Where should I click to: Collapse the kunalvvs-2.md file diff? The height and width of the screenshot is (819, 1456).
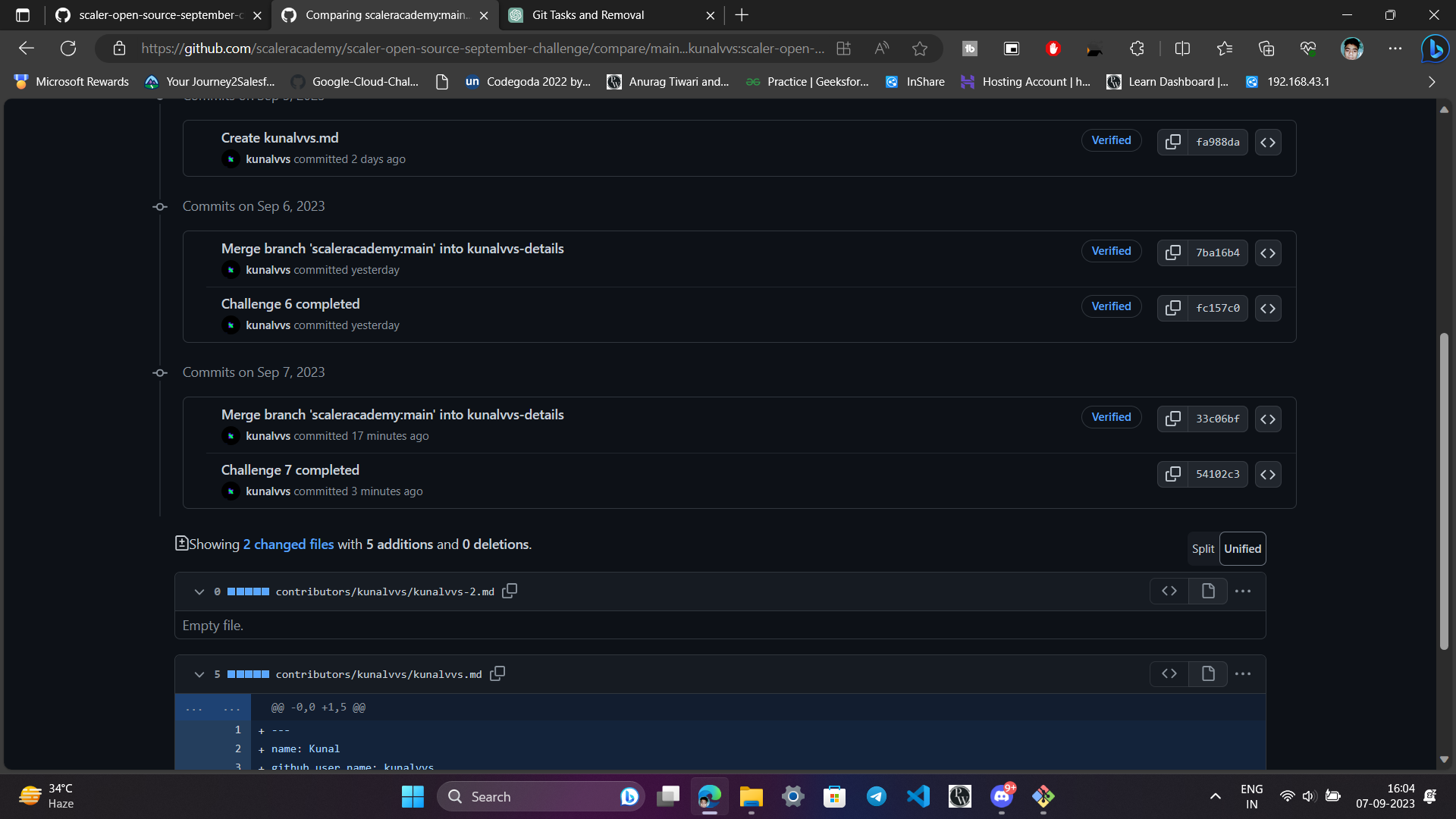[199, 591]
